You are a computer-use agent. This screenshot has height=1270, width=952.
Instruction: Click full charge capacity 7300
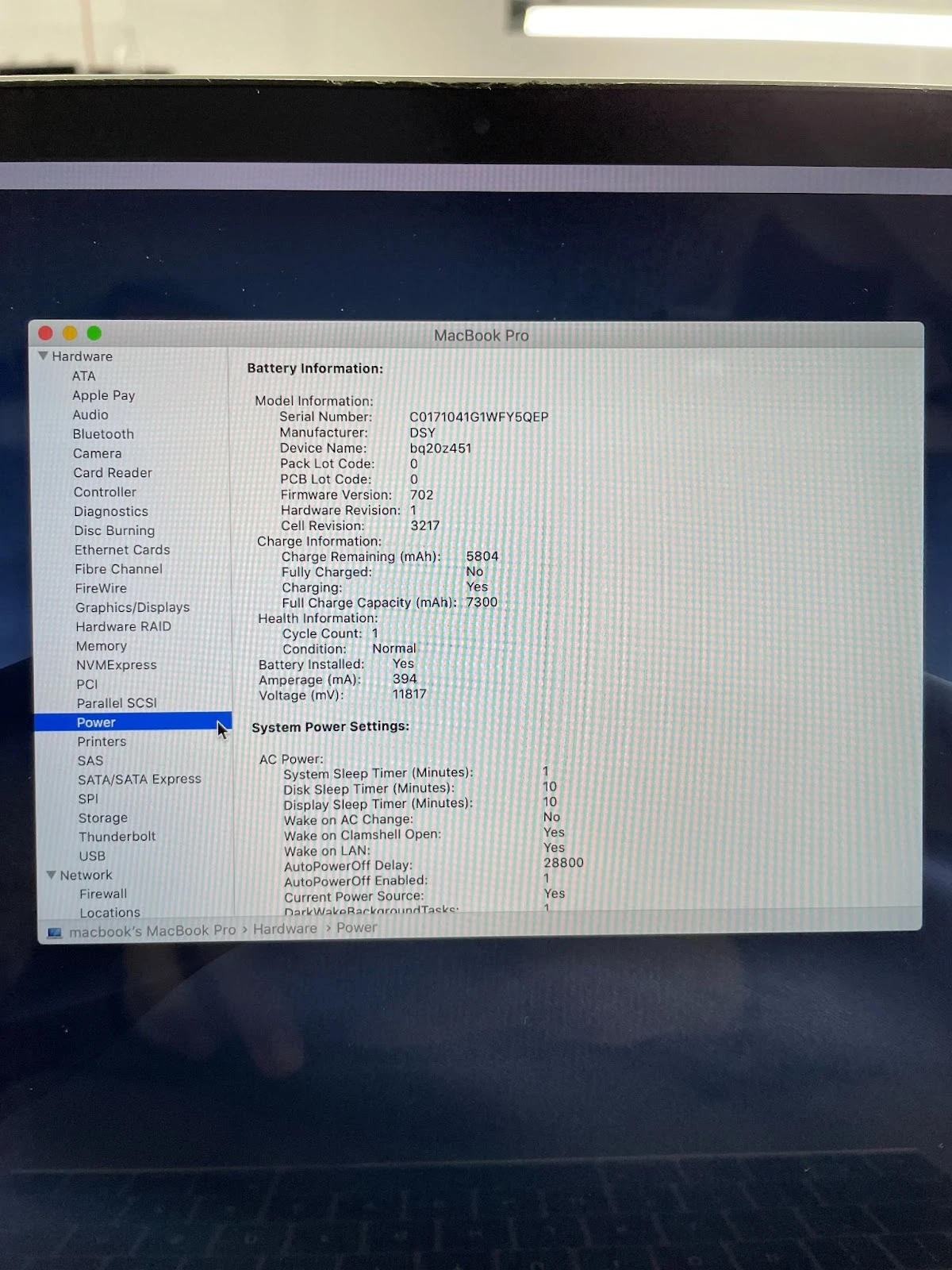(482, 602)
